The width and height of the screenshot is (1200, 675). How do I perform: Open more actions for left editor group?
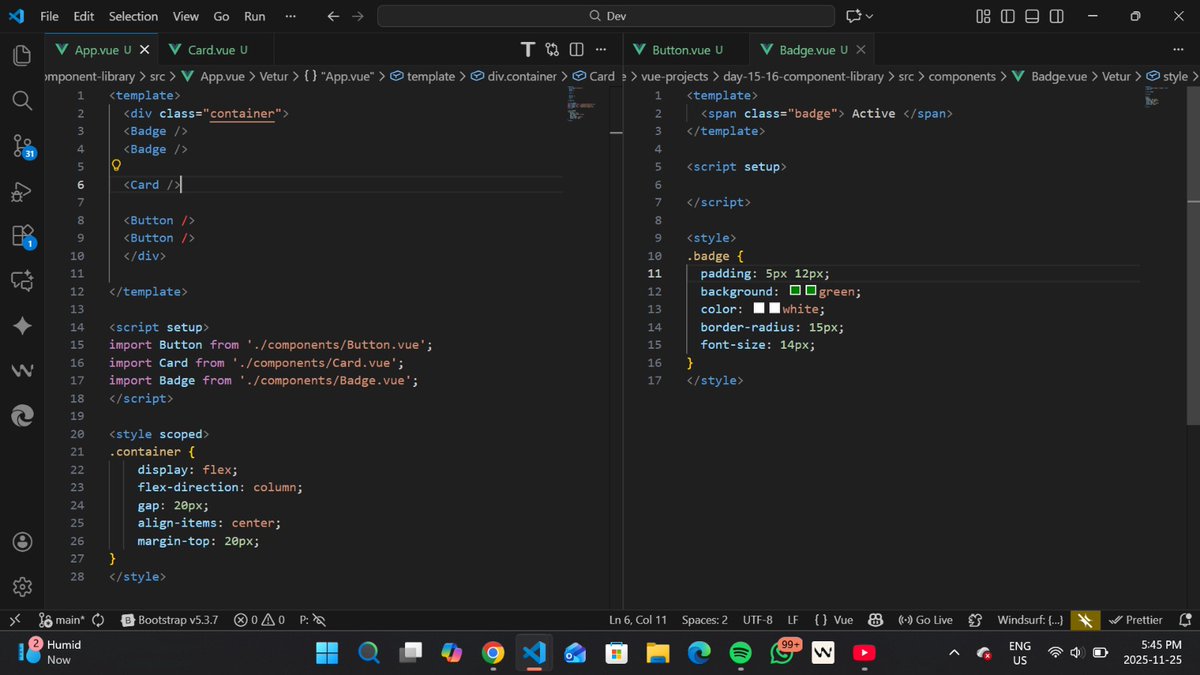600,49
